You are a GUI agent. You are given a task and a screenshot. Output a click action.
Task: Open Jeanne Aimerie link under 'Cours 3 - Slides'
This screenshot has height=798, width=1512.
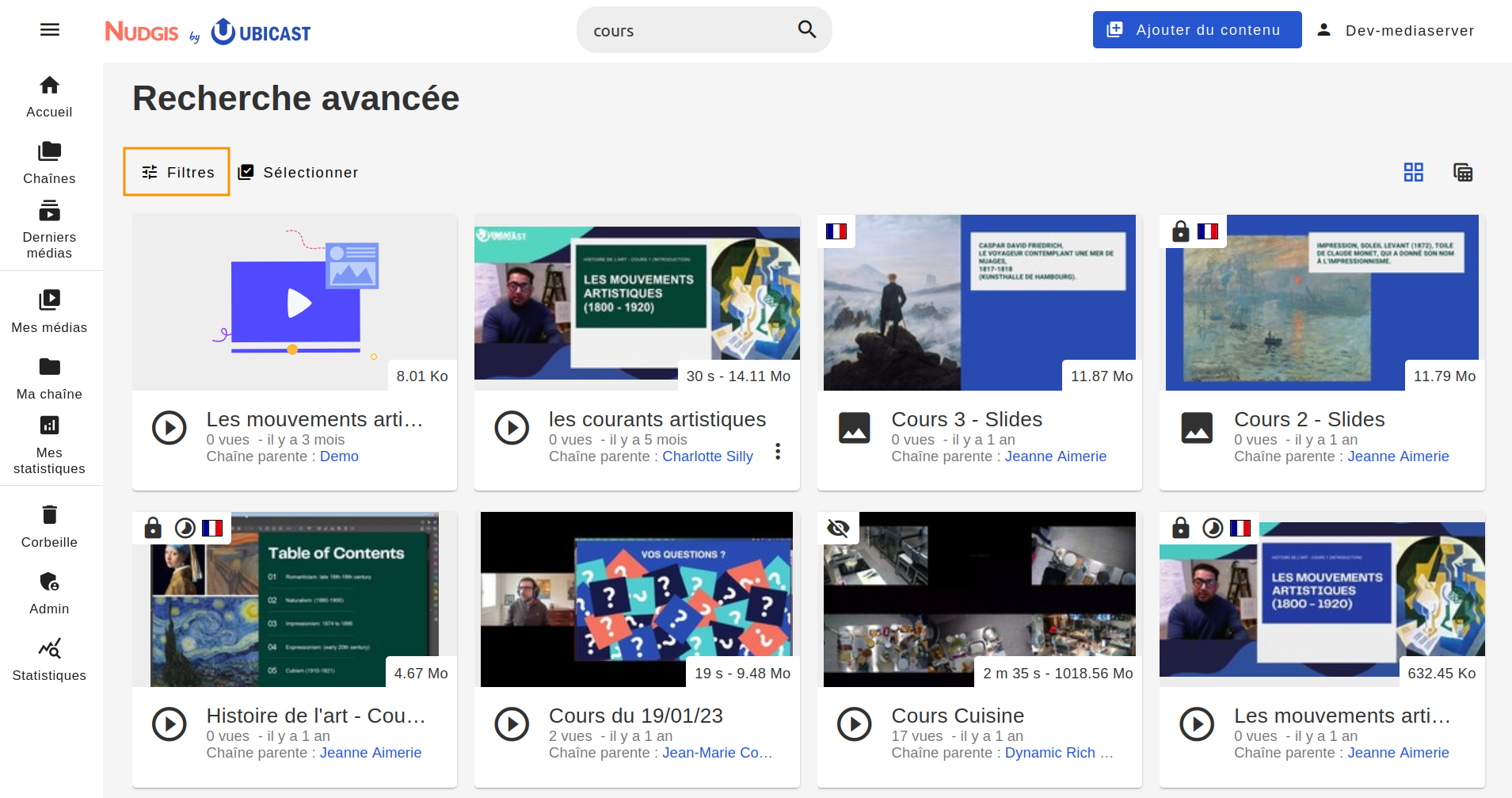point(1056,456)
